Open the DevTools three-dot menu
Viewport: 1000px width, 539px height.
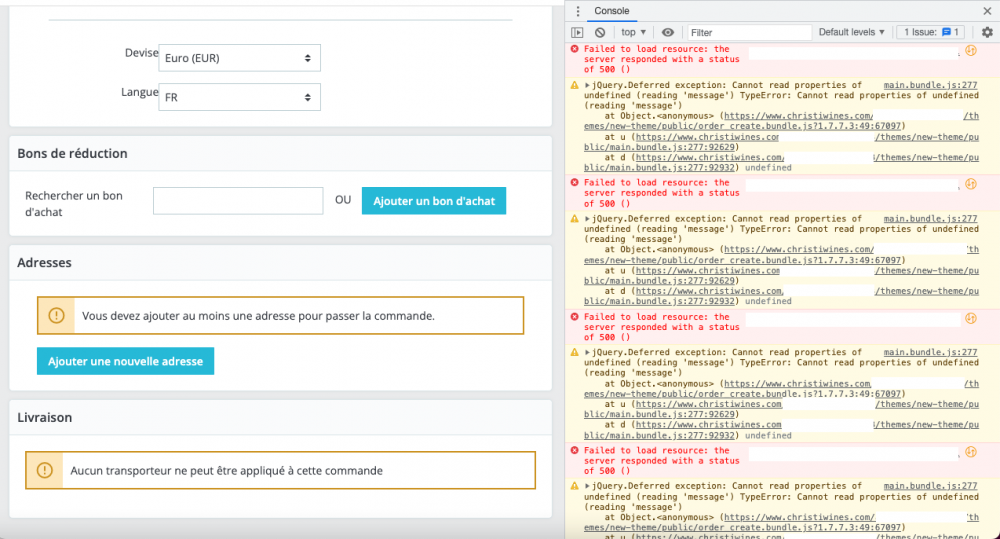[x=578, y=11]
